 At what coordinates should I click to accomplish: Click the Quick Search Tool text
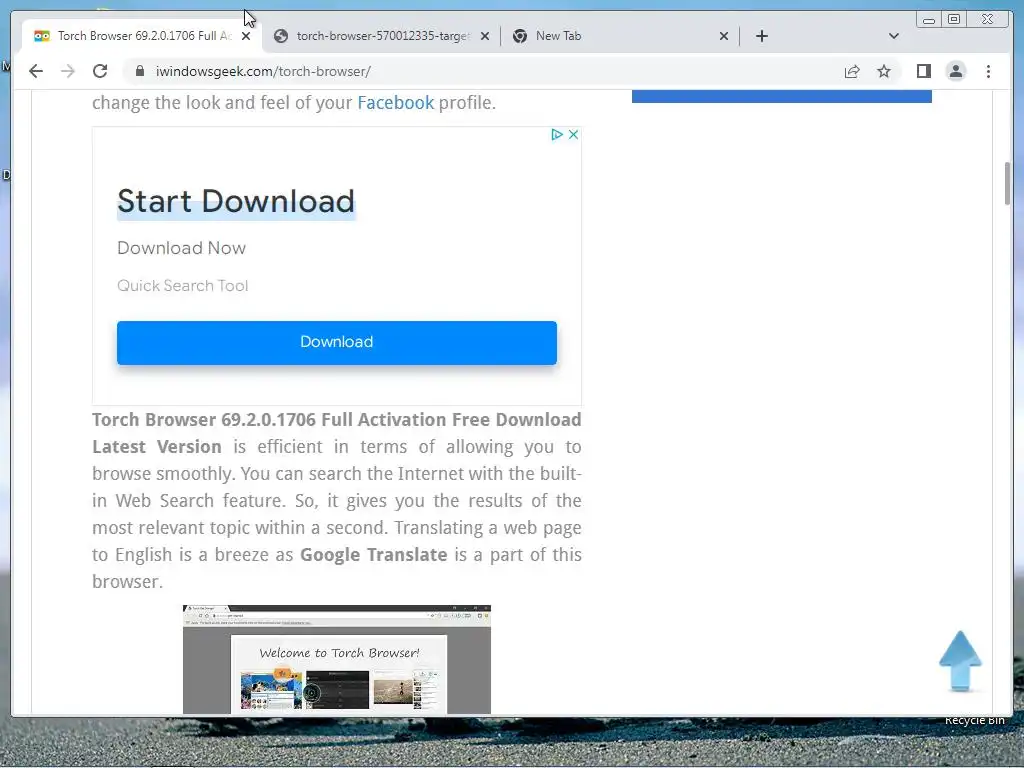point(182,285)
